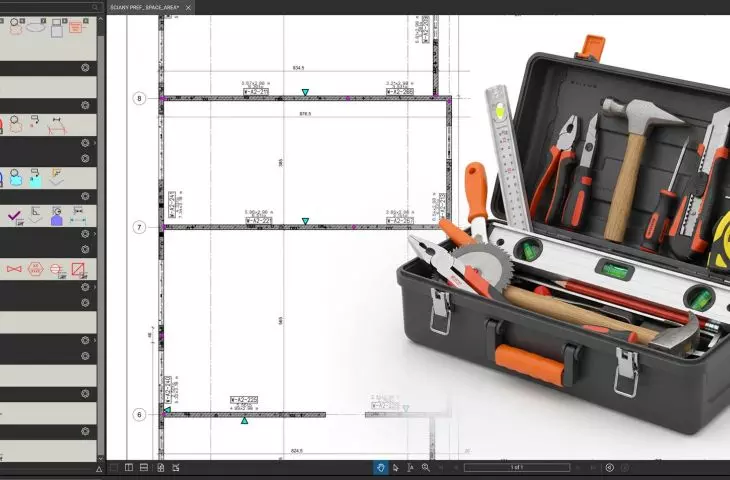Image resolution: width=730 pixels, height=480 pixels.
Task: Click the tool panel scroll-down arrow
Action: point(101,459)
